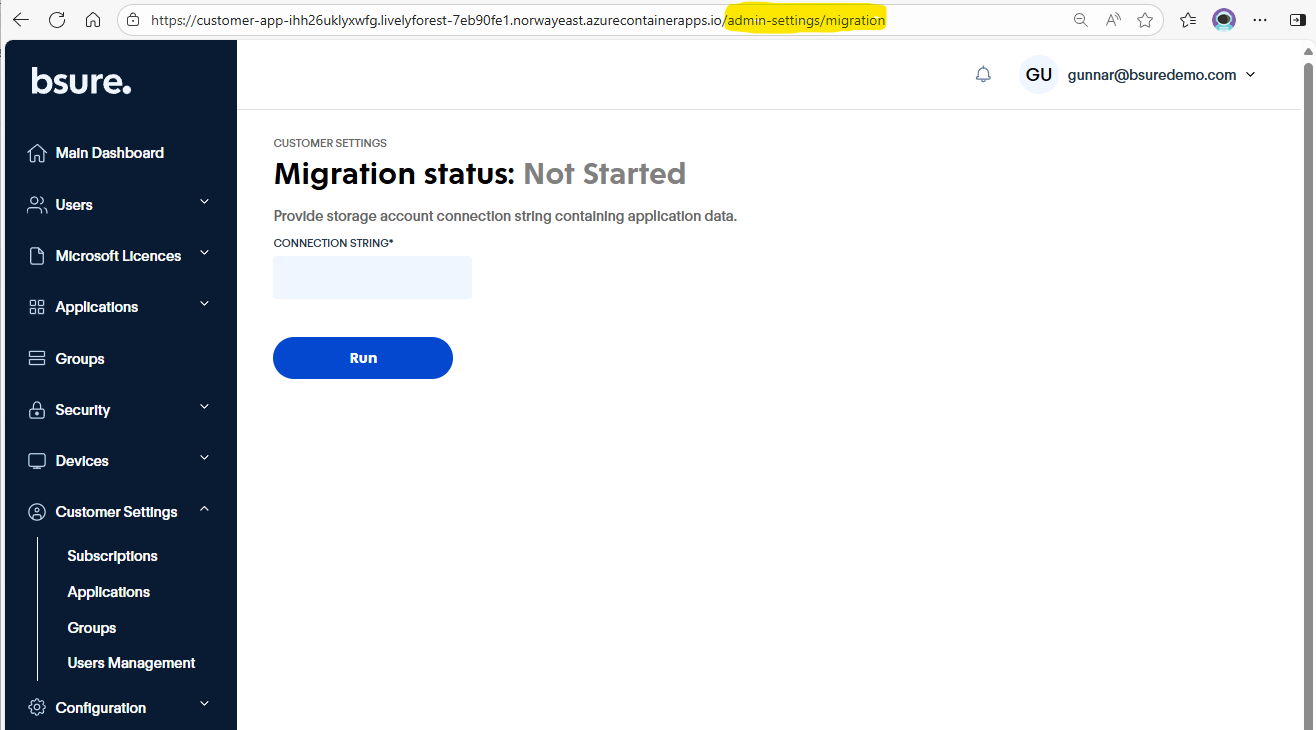The width and height of the screenshot is (1316, 730).
Task: Open Subscriptions under Customer Settings
Action: (x=112, y=556)
